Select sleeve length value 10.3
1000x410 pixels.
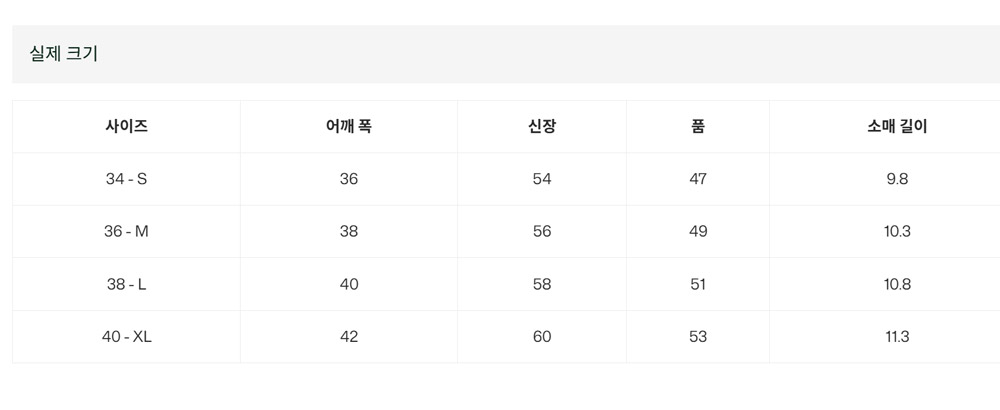click(897, 231)
